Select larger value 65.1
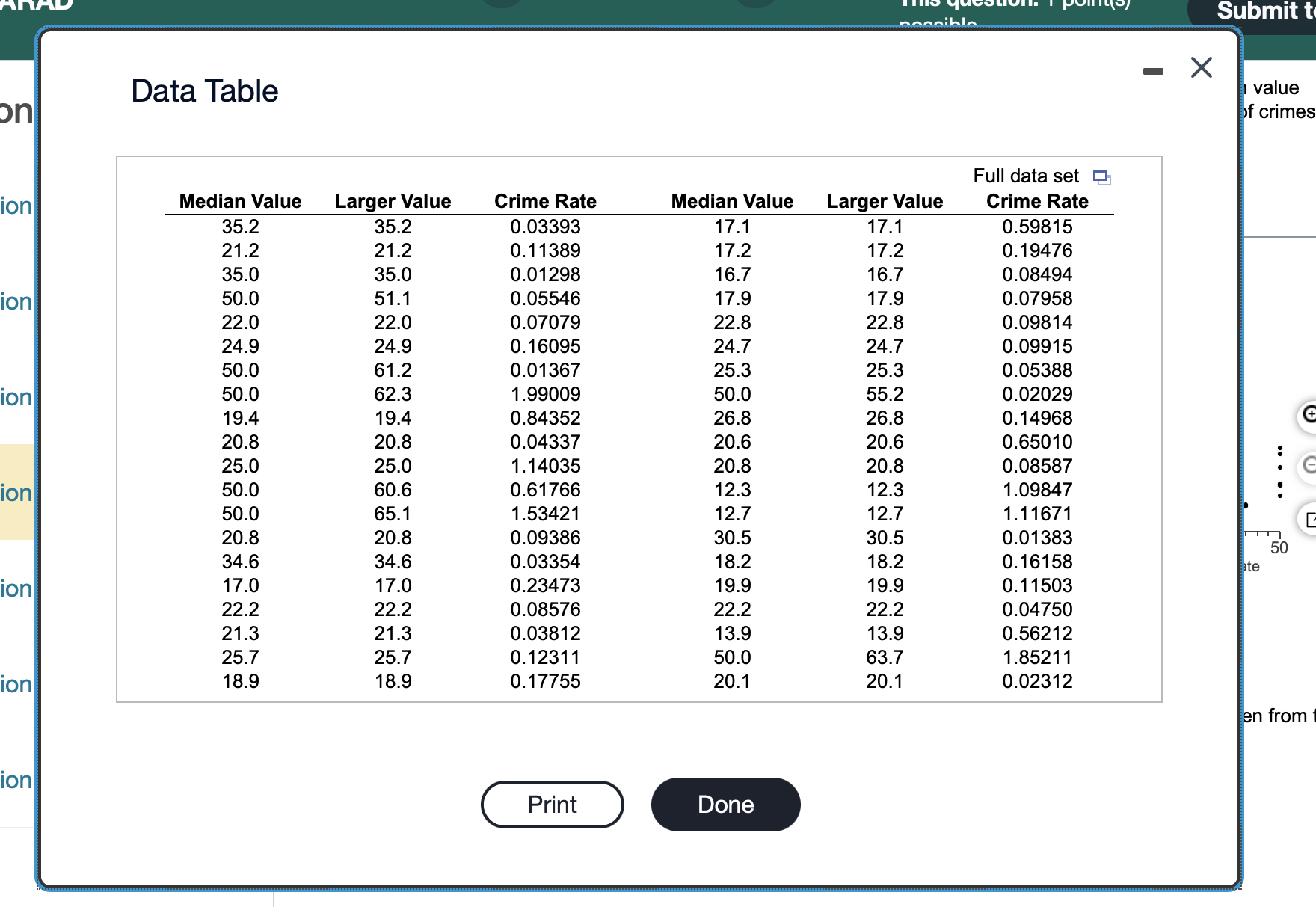The image size is (1316, 907). click(x=393, y=514)
